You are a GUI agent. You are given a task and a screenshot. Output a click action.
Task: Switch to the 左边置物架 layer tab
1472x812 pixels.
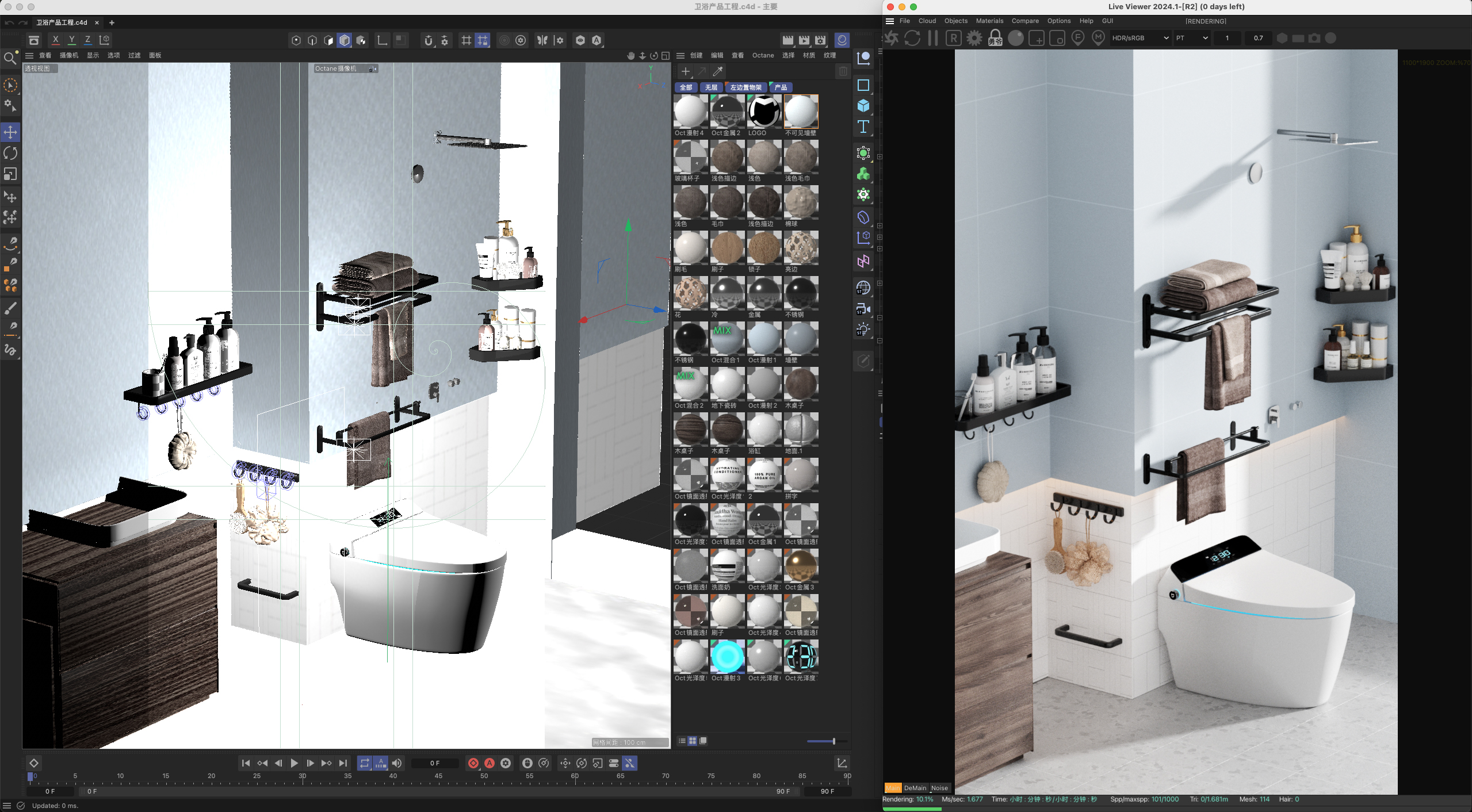(x=746, y=87)
